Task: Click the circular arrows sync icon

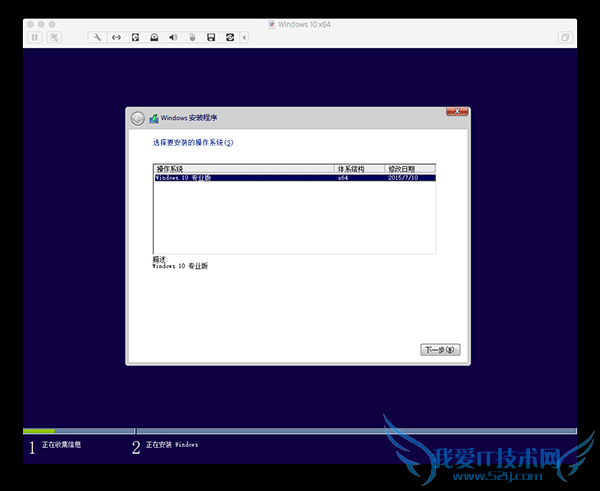Action: tap(230, 37)
